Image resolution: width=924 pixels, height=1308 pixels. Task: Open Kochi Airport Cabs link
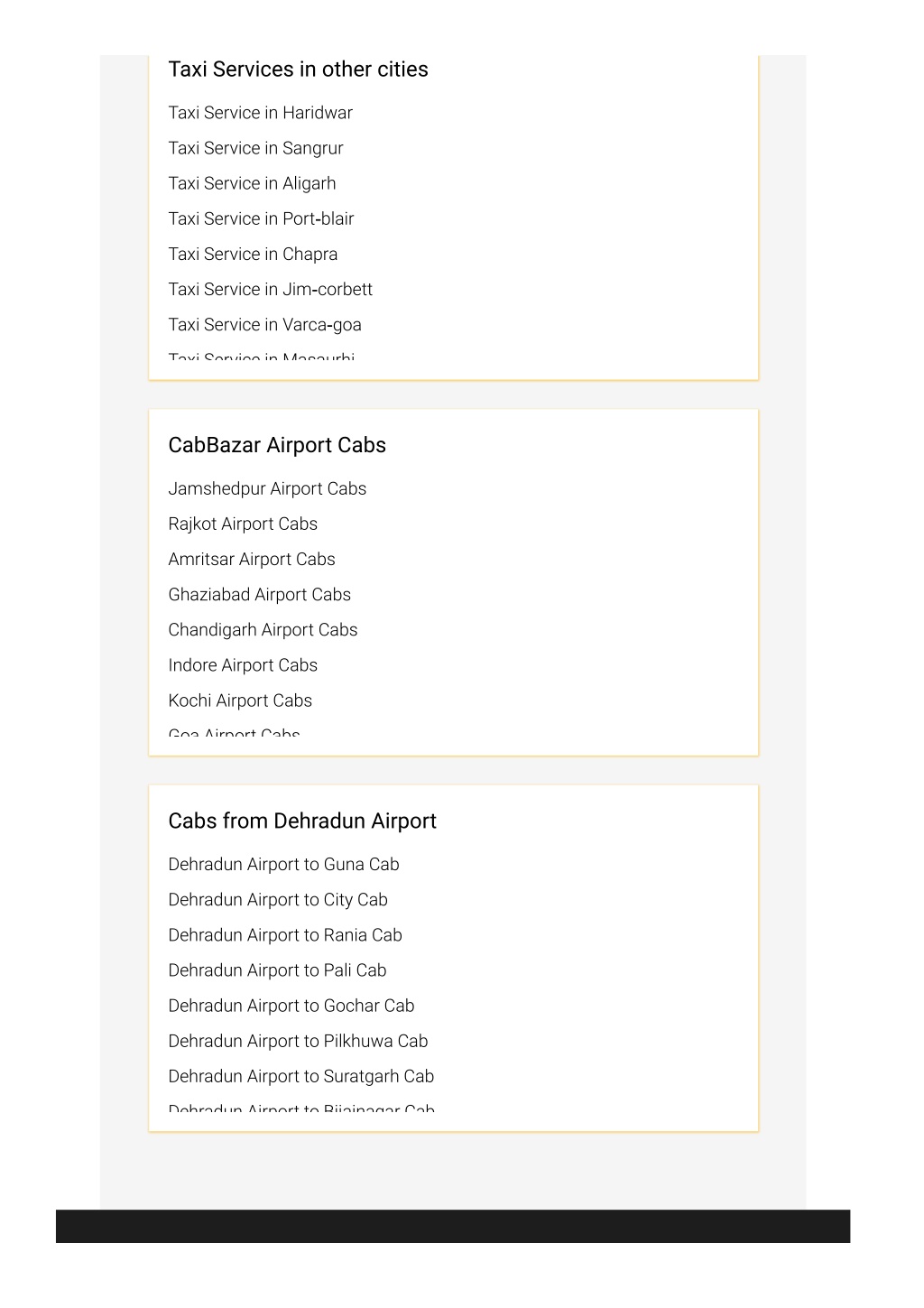(x=240, y=700)
